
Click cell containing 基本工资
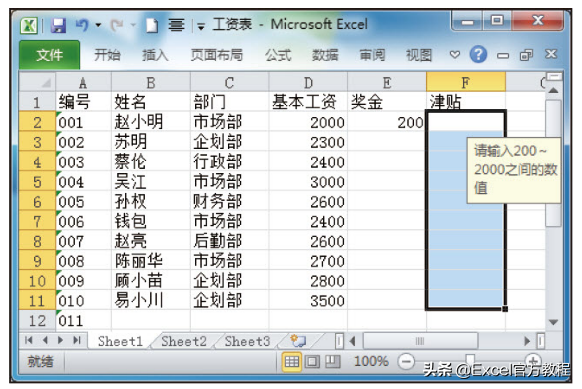(x=308, y=102)
